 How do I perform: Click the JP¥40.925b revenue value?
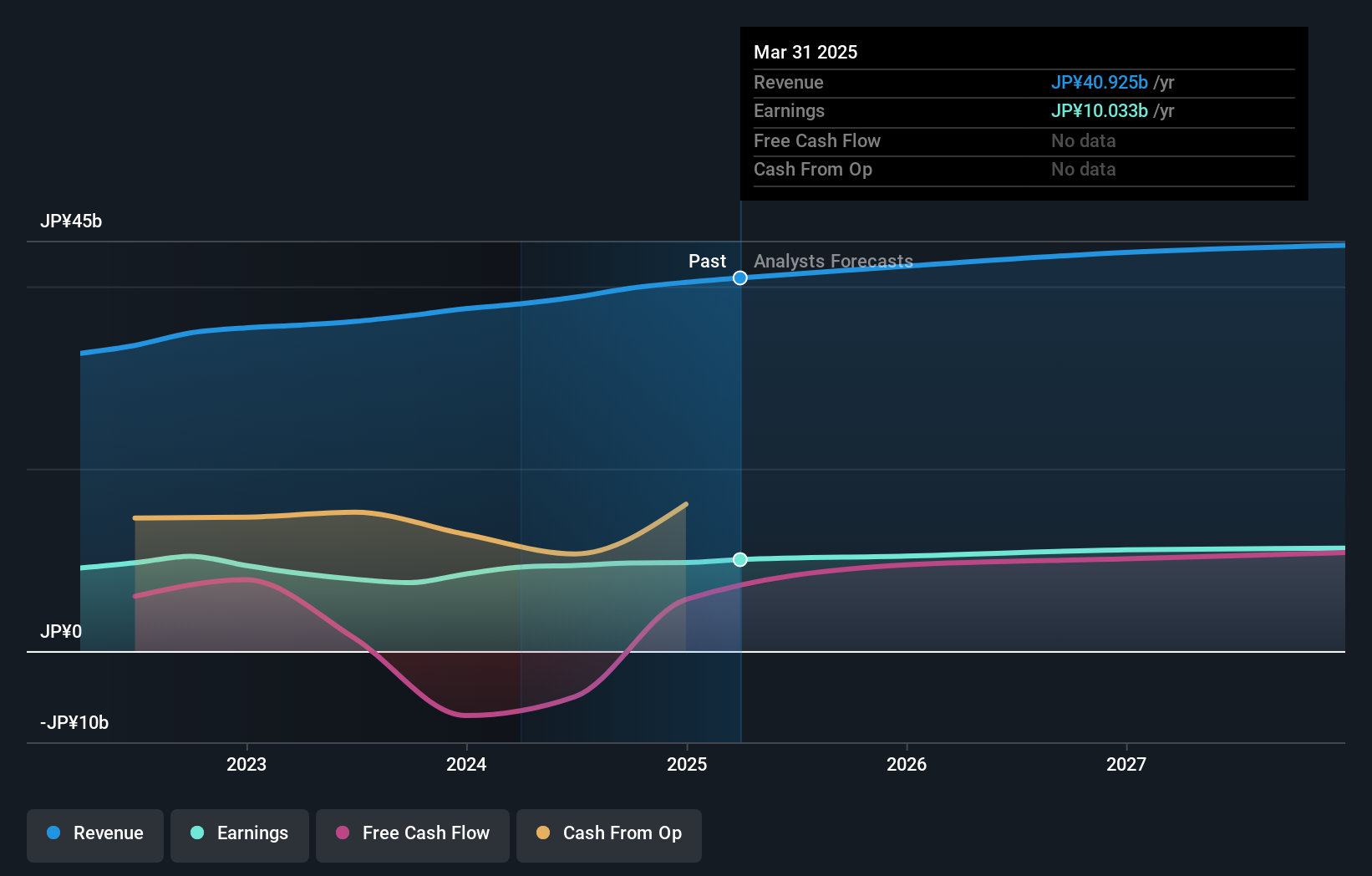click(x=1100, y=82)
